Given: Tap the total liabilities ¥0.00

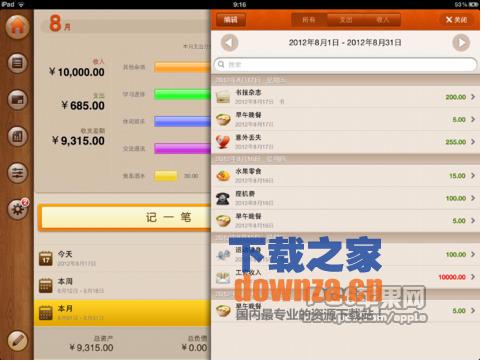Looking at the screenshot, I should pos(195,348).
